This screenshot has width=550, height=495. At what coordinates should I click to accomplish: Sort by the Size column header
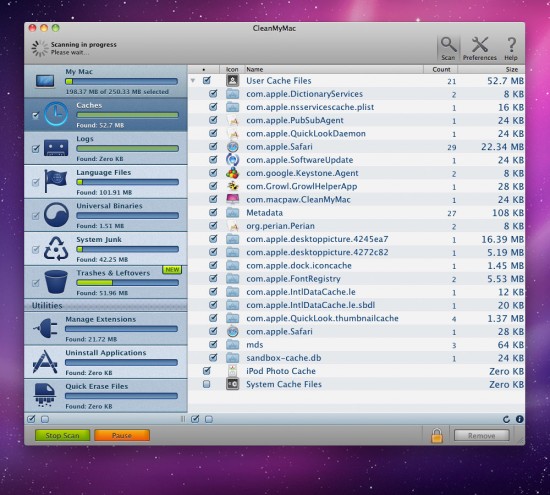491,69
